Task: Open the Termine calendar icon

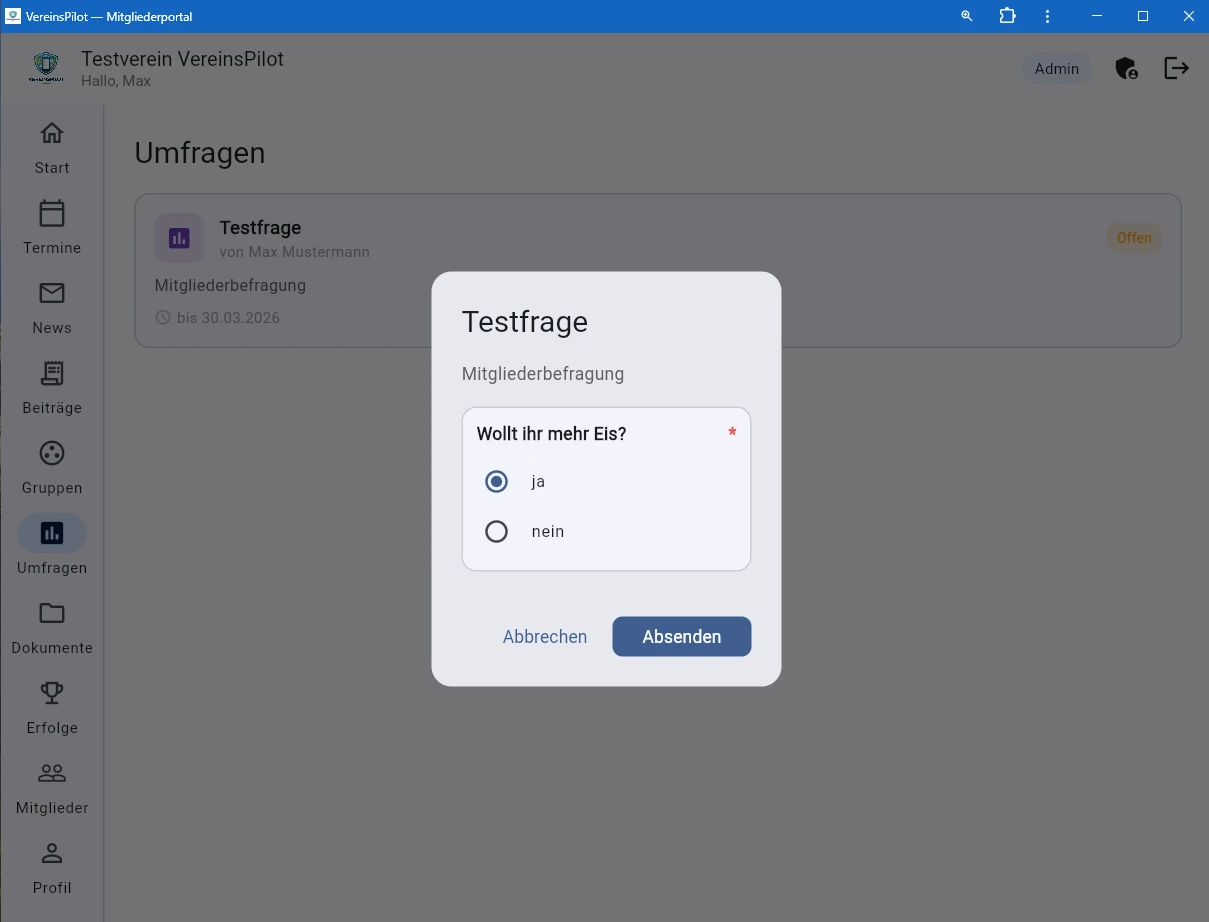Action: coord(52,214)
